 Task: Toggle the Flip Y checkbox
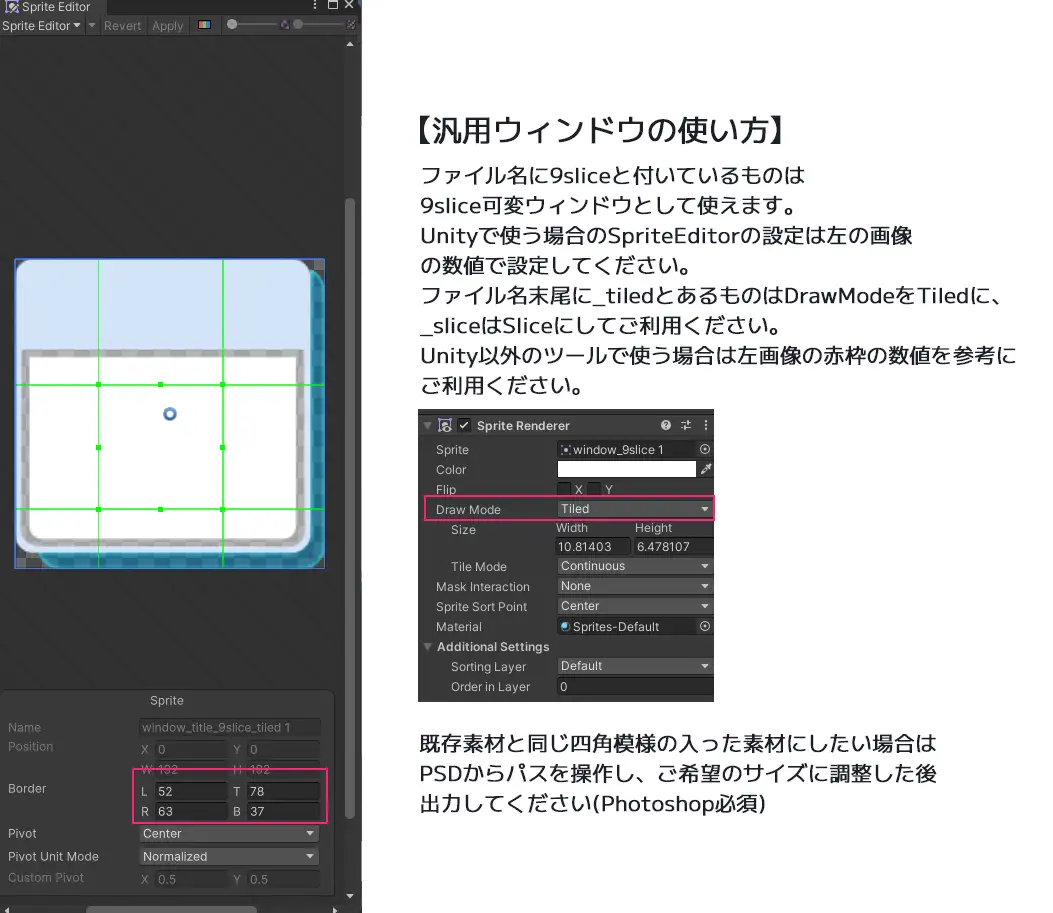point(594,486)
